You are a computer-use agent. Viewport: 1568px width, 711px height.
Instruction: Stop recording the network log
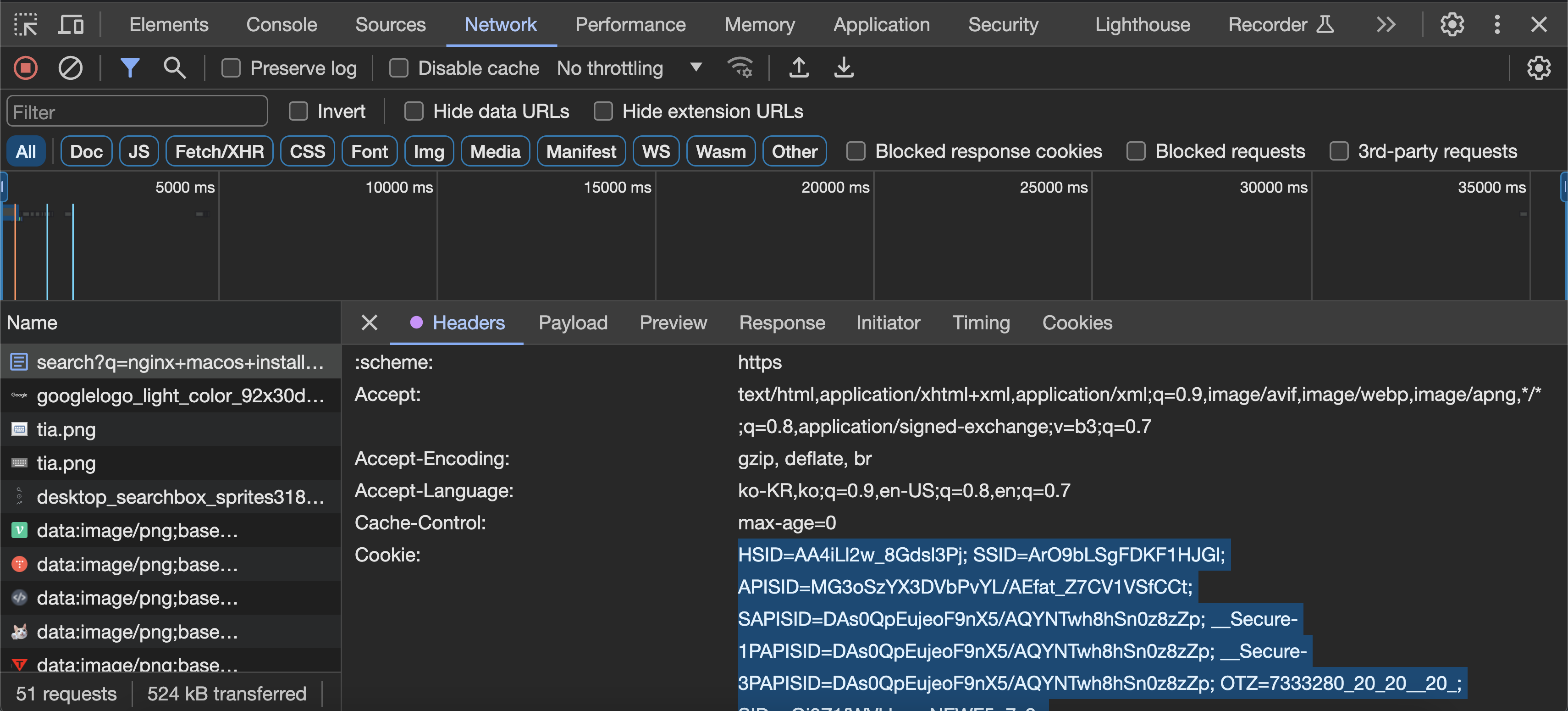[x=26, y=67]
